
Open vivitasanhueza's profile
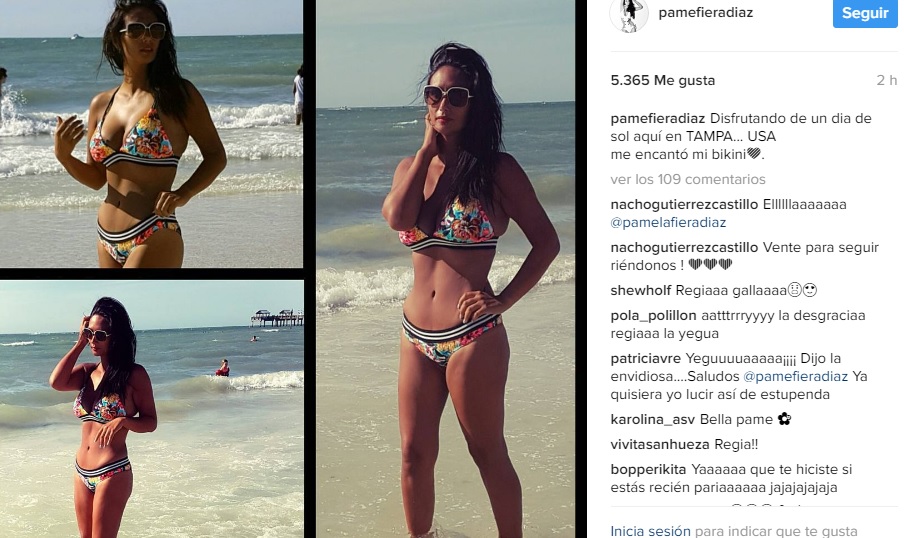click(660, 445)
